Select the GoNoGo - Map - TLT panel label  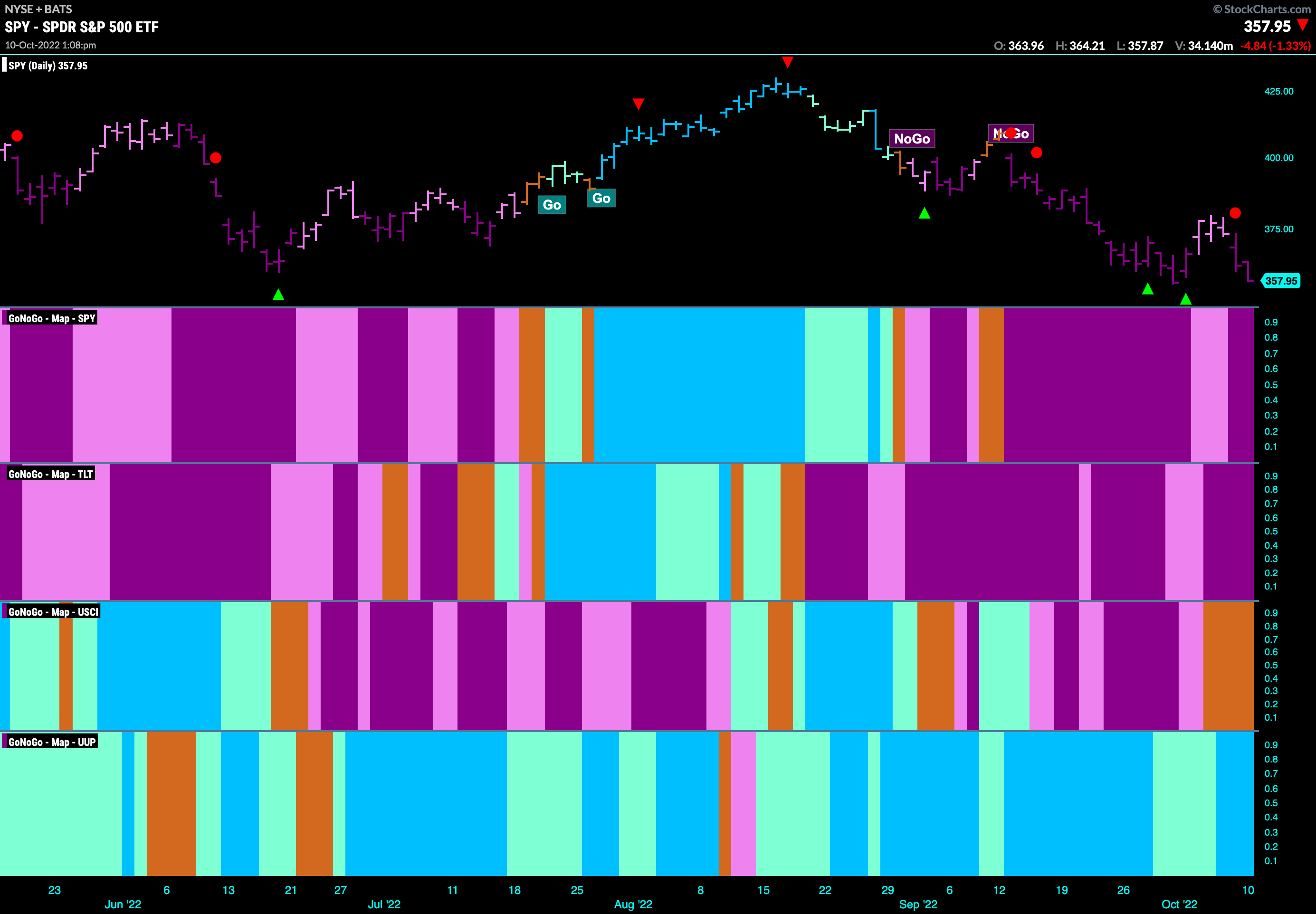point(50,474)
